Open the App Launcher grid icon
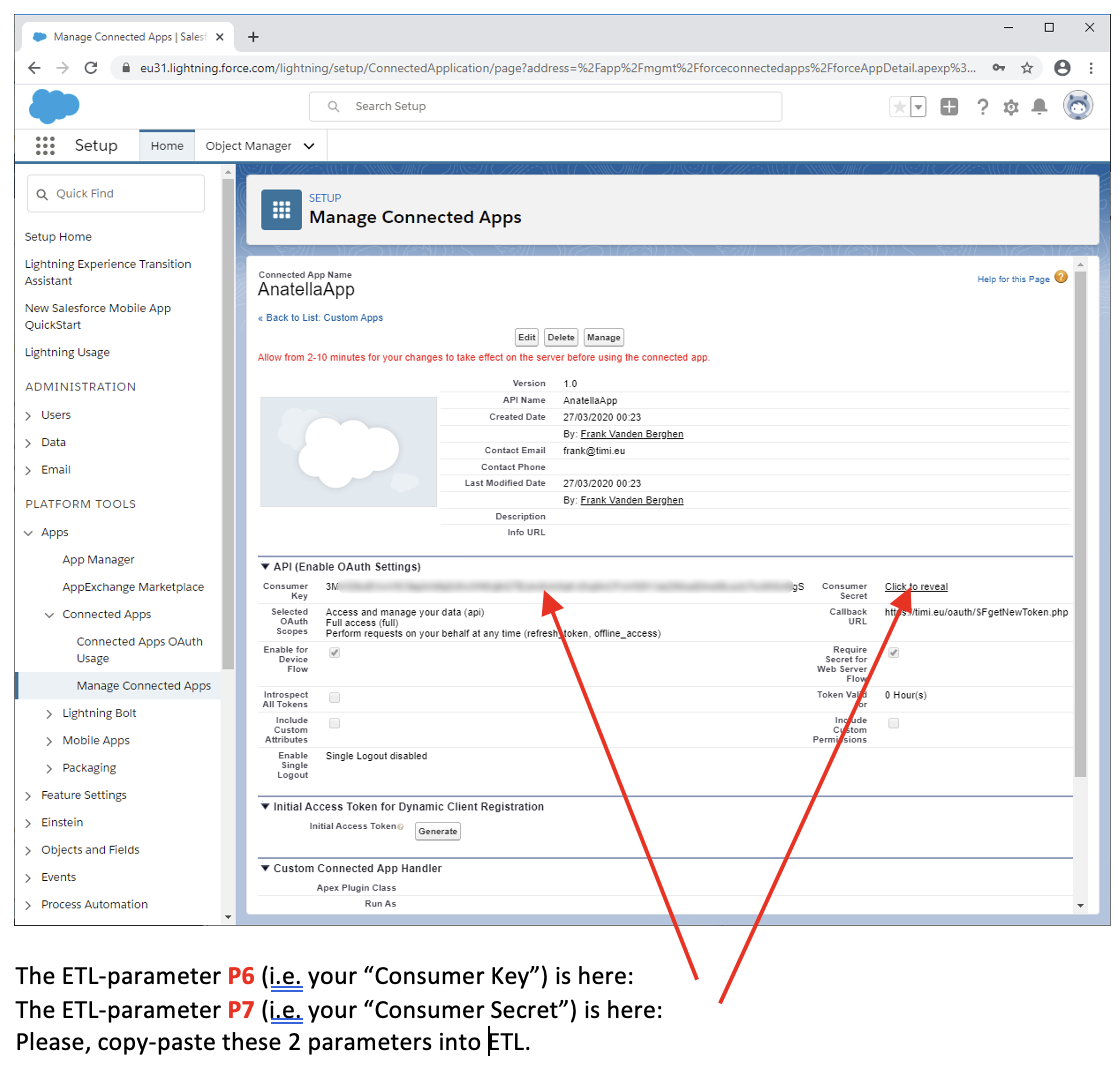Image resolution: width=1120 pixels, height=1080 pixels. [44, 146]
